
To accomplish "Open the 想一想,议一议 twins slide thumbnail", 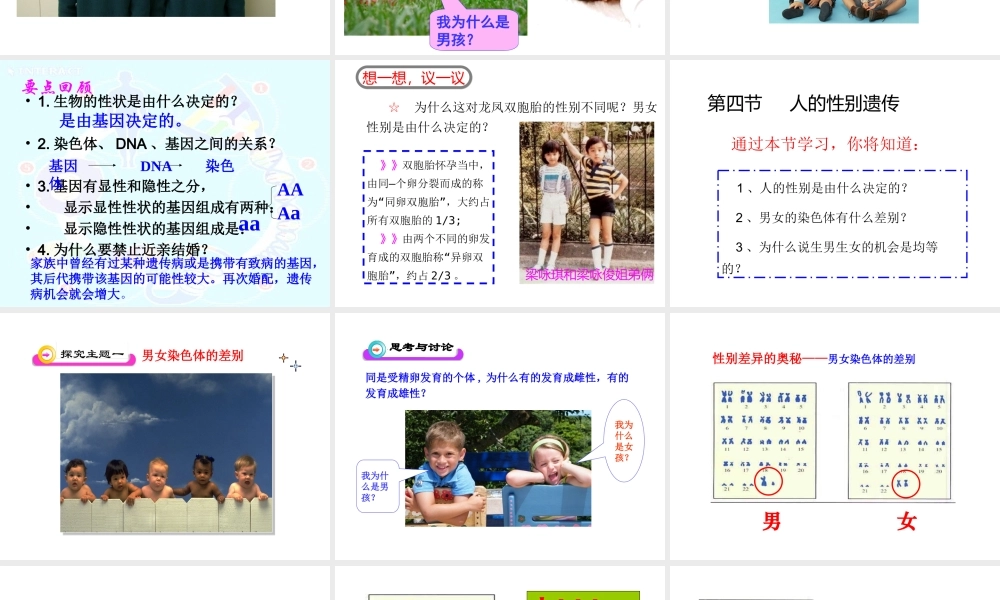I will pyautogui.click(x=500, y=184).
